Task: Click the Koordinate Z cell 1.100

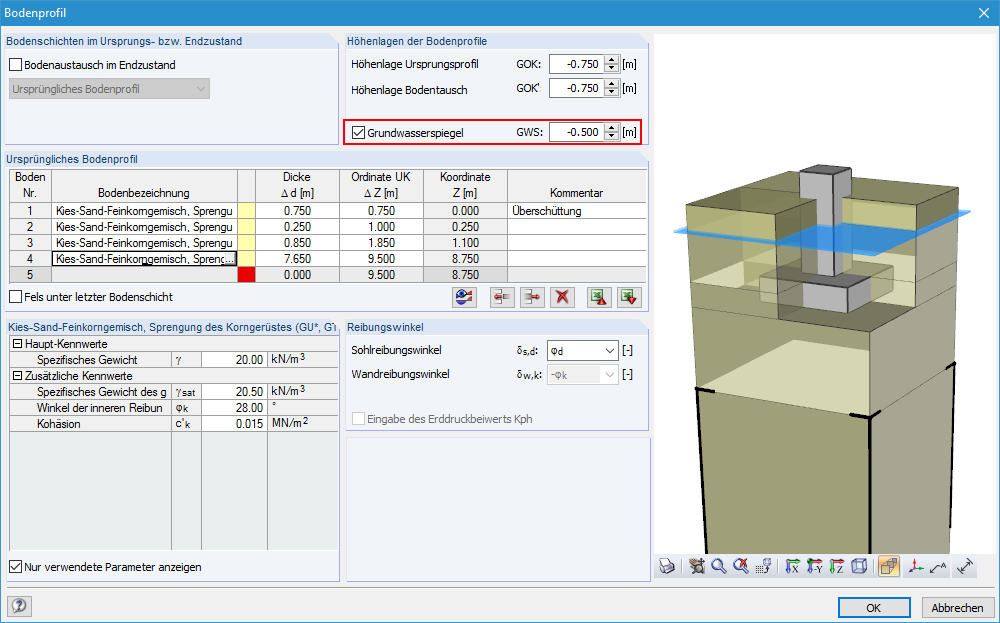Action: 465,243
